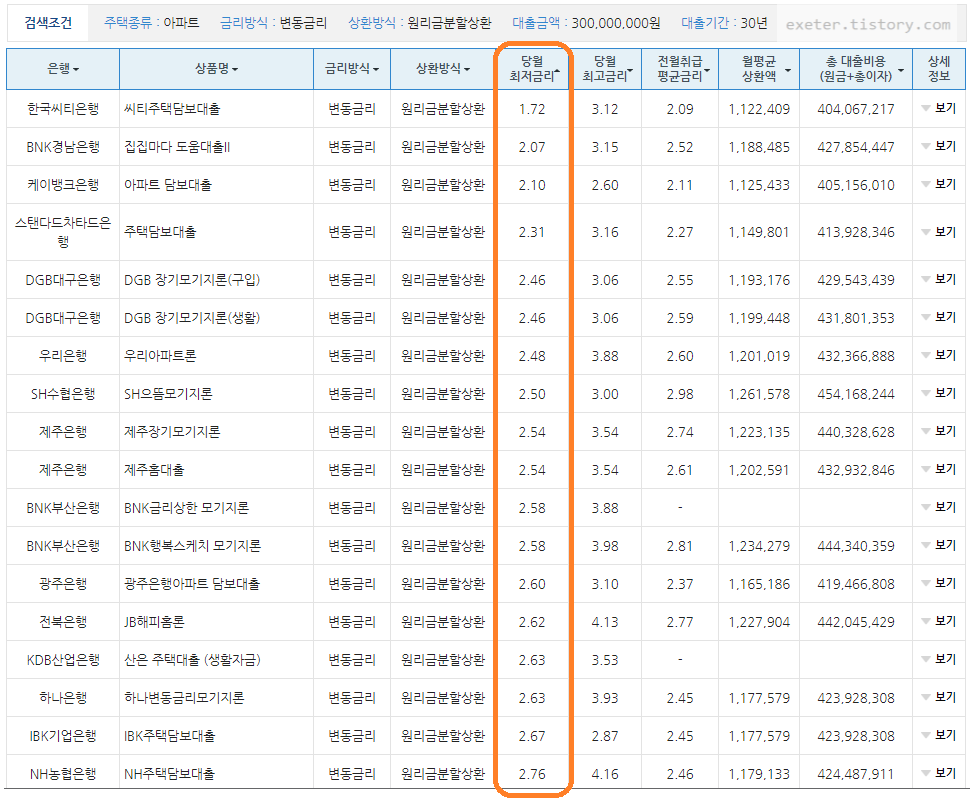The height and width of the screenshot is (803, 971).
Task: Click the 케이뱅크은행 bank cell
Action: coord(63,184)
